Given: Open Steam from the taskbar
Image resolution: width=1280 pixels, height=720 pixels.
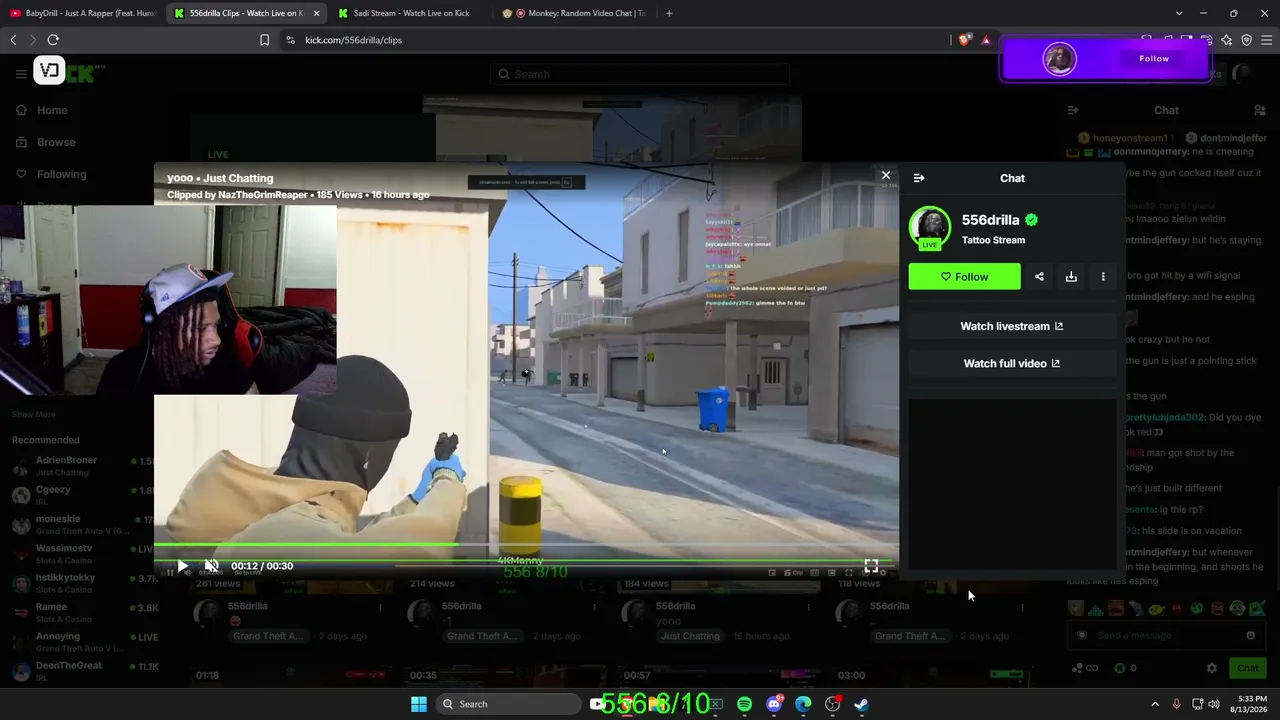Looking at the screenshot, I should point(861,704).
